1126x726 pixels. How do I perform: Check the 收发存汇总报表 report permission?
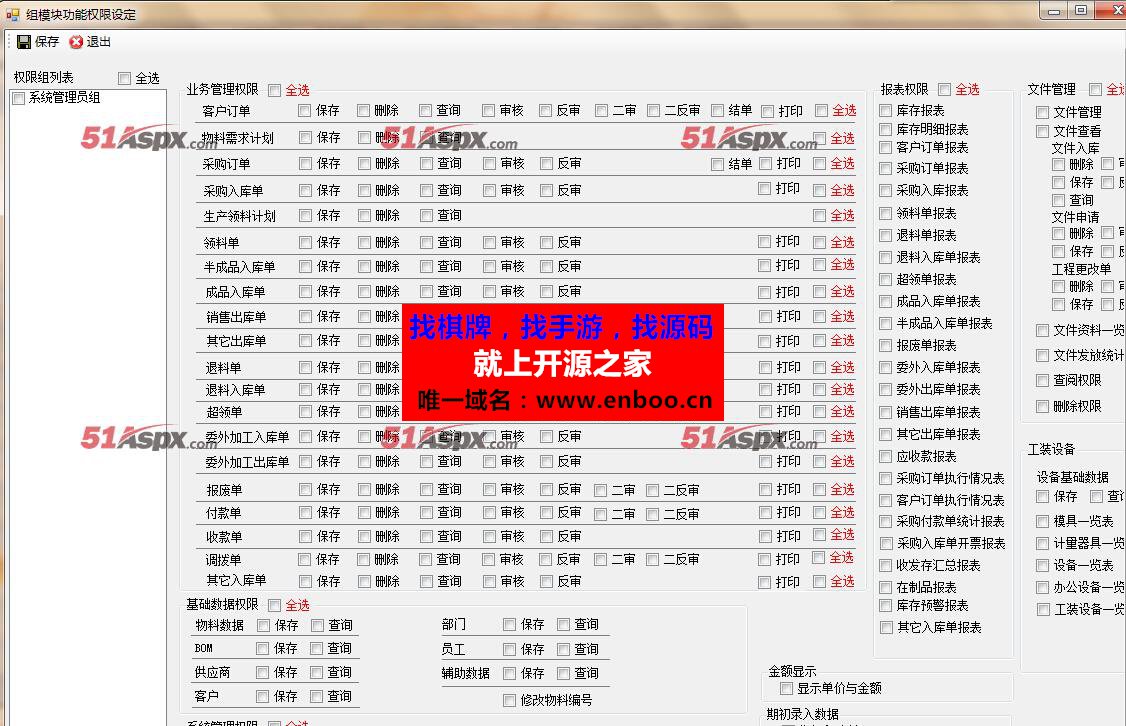(886, 566)
